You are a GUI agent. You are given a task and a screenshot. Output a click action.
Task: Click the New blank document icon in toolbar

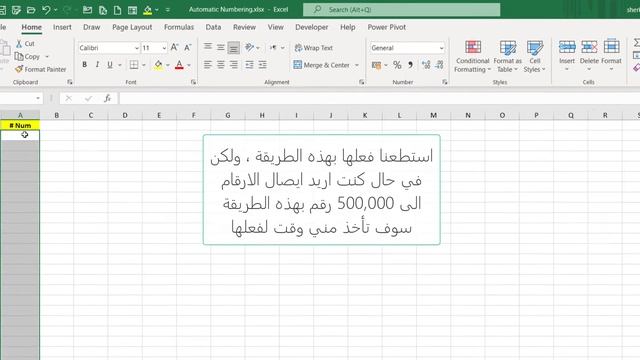tap(118, 10)
